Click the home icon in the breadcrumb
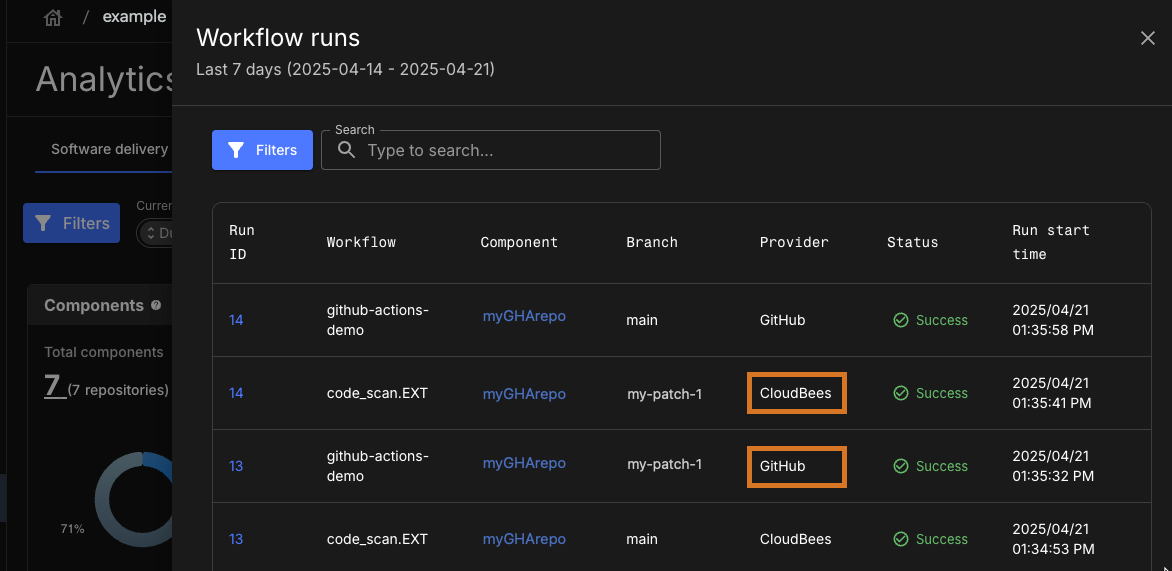 pyautogui.click(x=53, y=17)
